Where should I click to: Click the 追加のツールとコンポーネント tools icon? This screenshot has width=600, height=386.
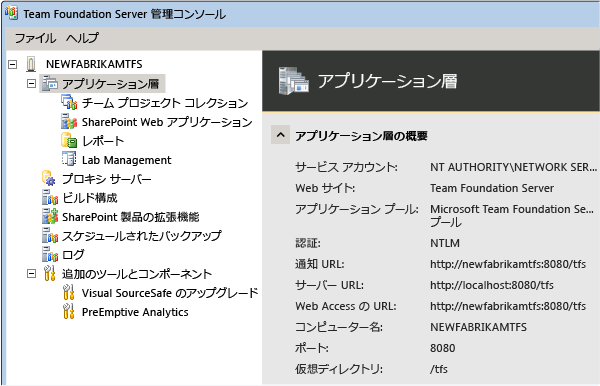[x=49, y=274]
